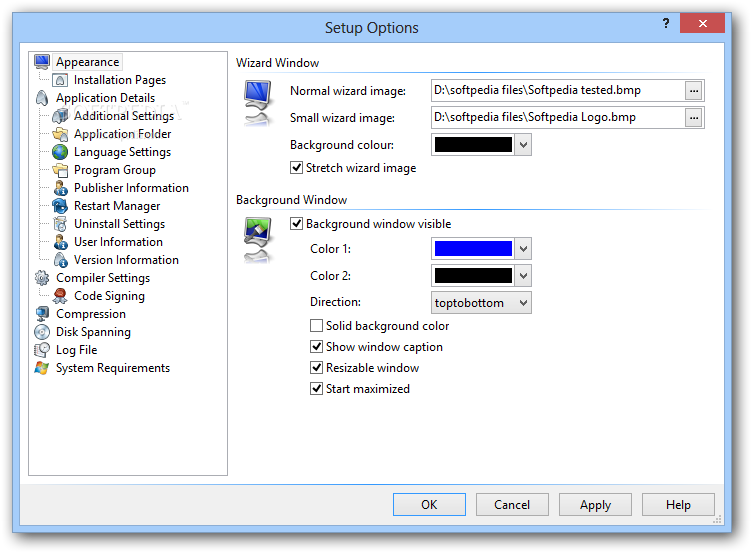
Task: Select Application Folder tree label
Action: pos(122,134)
